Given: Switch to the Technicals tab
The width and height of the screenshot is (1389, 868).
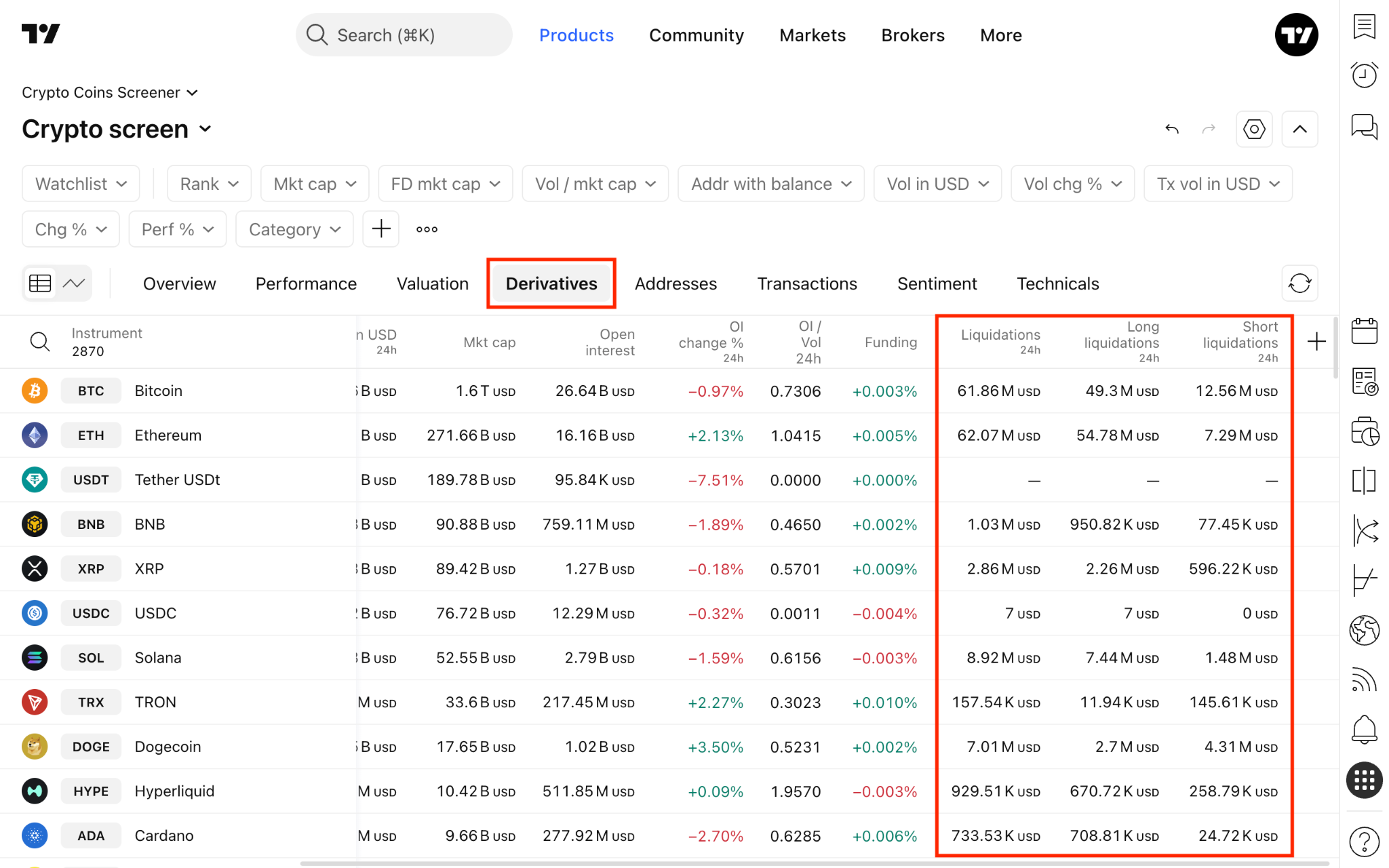Looking at the screenshot, I should tap(1057, 283).
